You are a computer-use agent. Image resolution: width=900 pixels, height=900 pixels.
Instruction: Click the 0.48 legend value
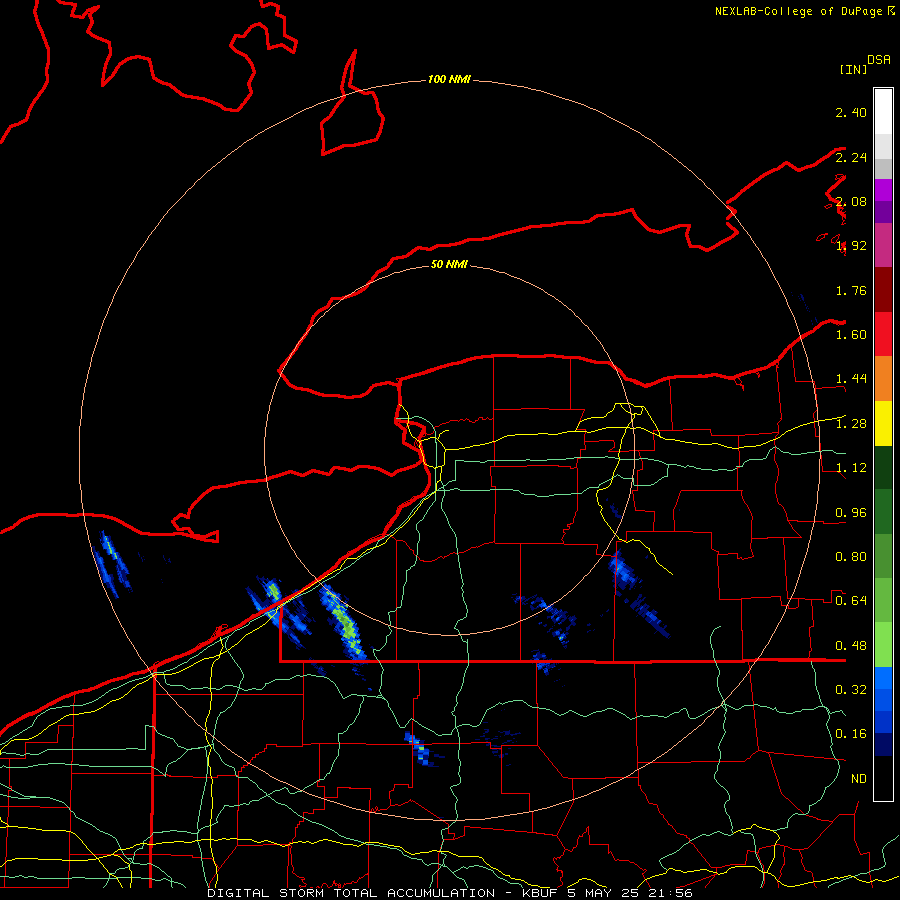coord(851,646)
